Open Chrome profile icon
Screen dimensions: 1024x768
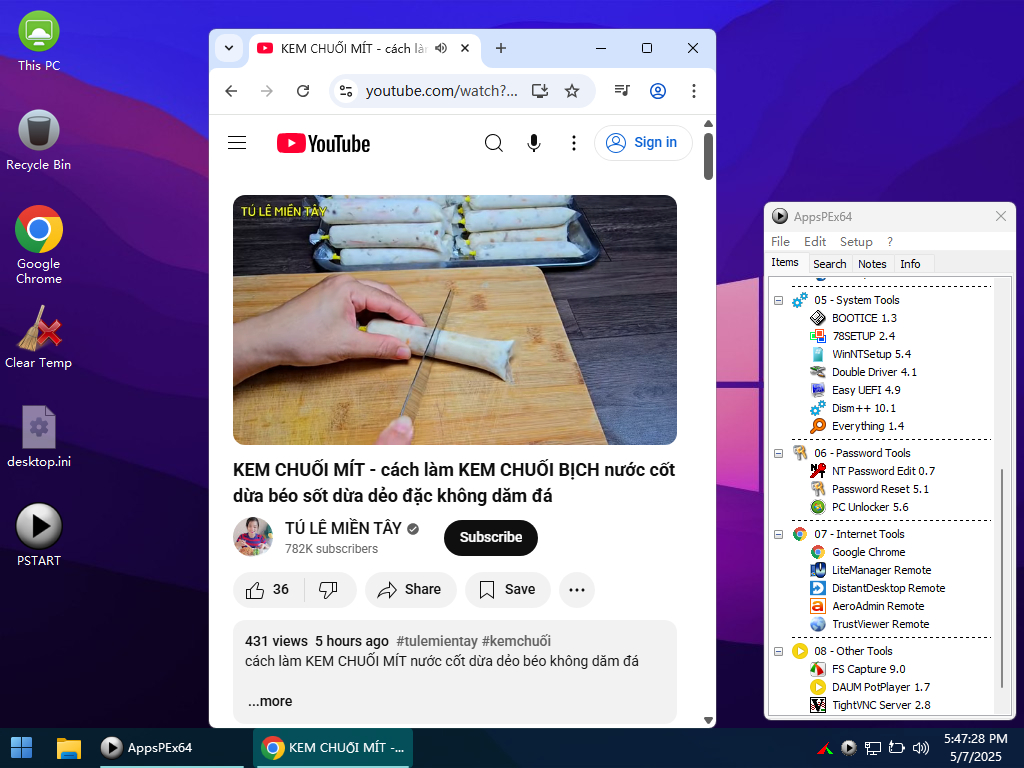(658, 91)
